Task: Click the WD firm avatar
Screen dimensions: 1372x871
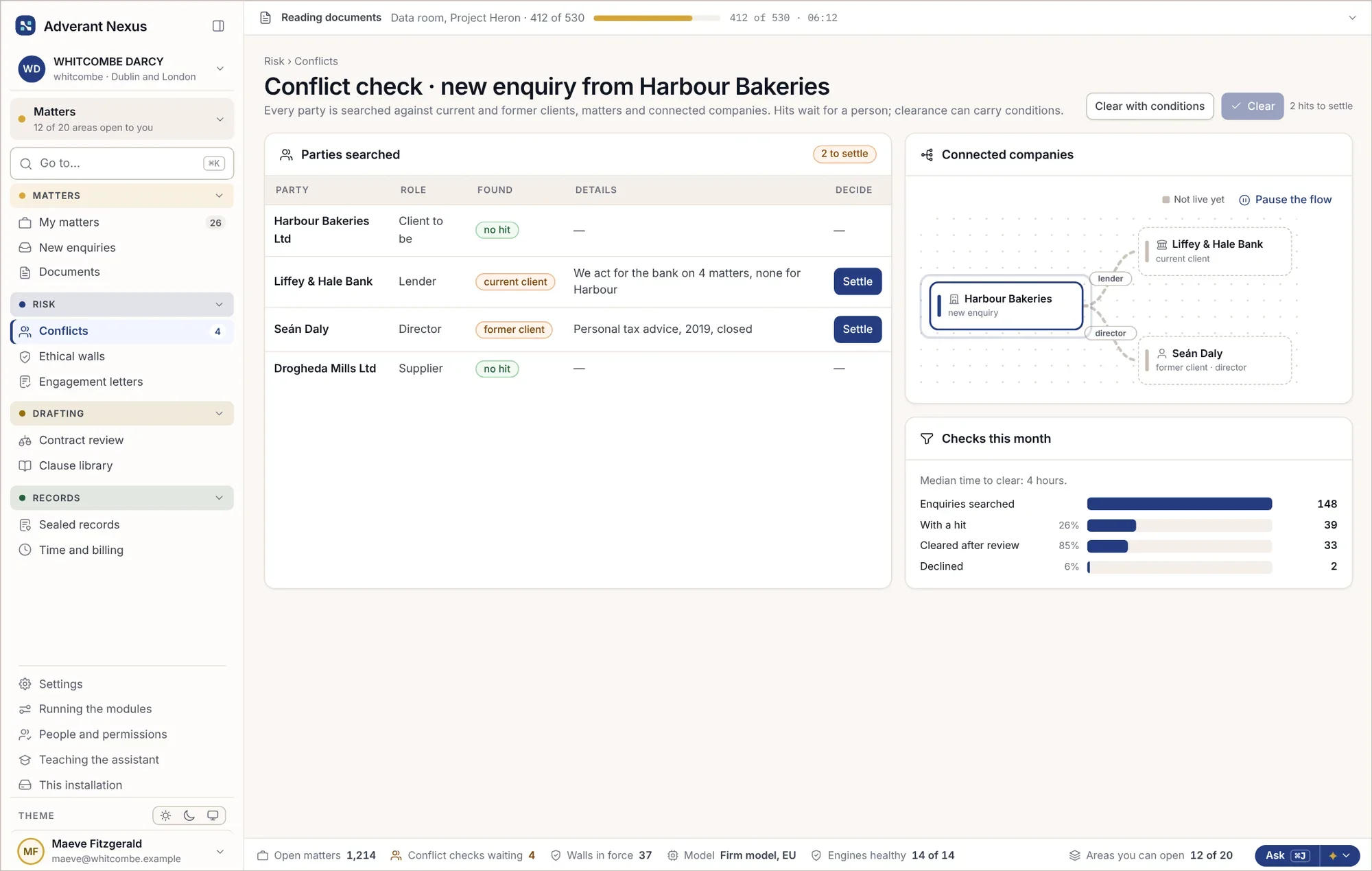Action: 32,69
